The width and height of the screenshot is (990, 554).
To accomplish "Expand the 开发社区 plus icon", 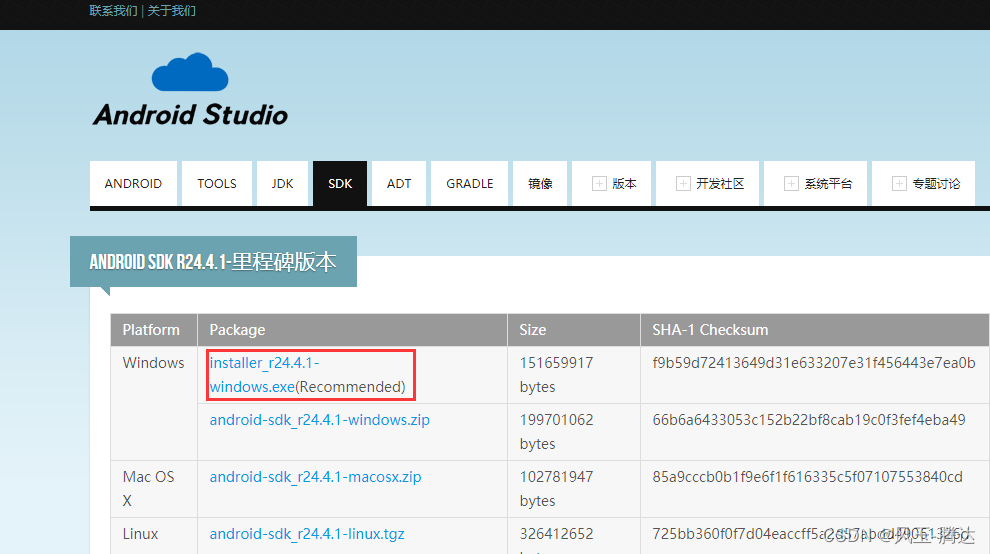I will pyautogui.click(x=683, y=183).
